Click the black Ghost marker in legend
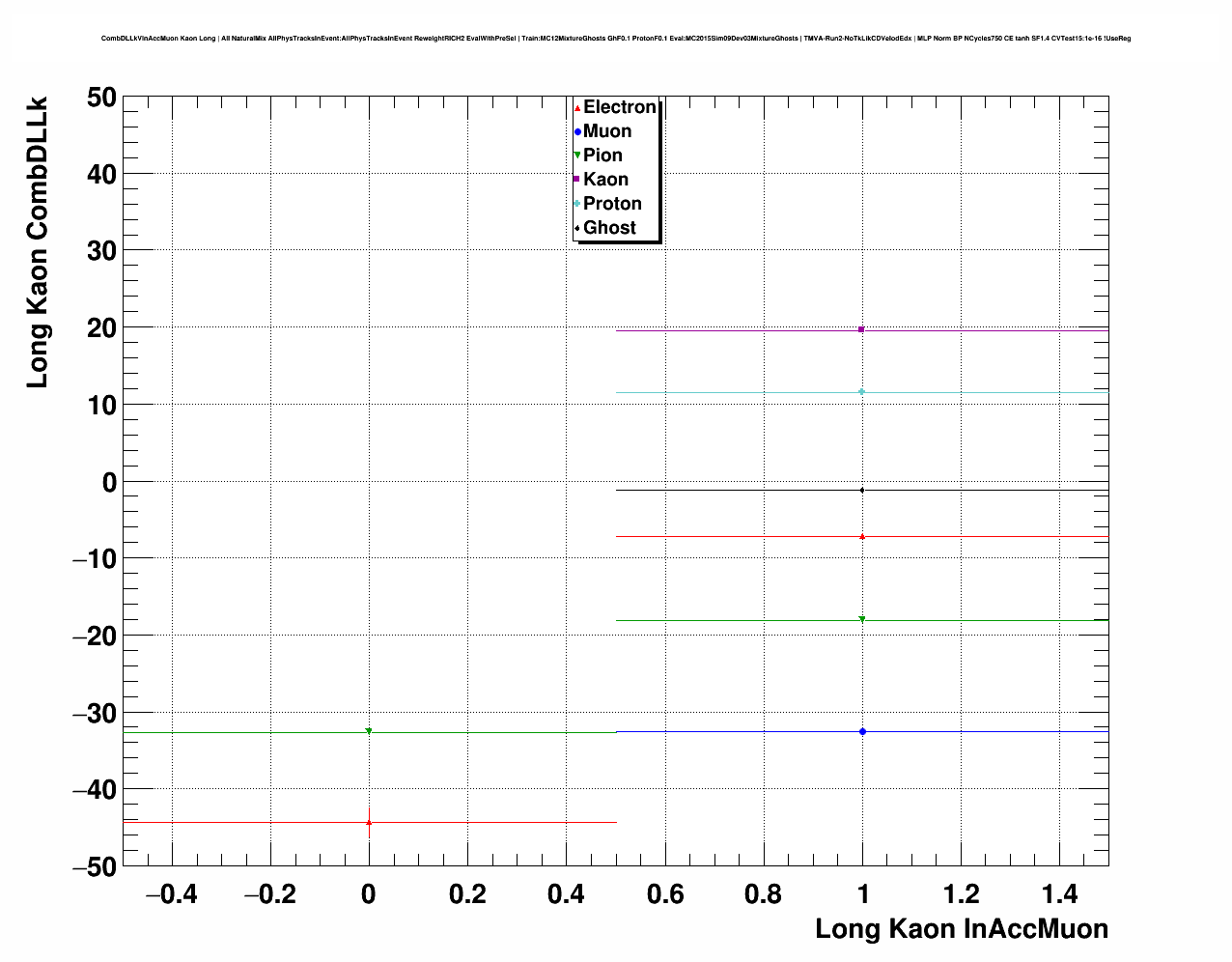Image resolution: width=1232 pixels, height=962 pixels. [577, 228]
